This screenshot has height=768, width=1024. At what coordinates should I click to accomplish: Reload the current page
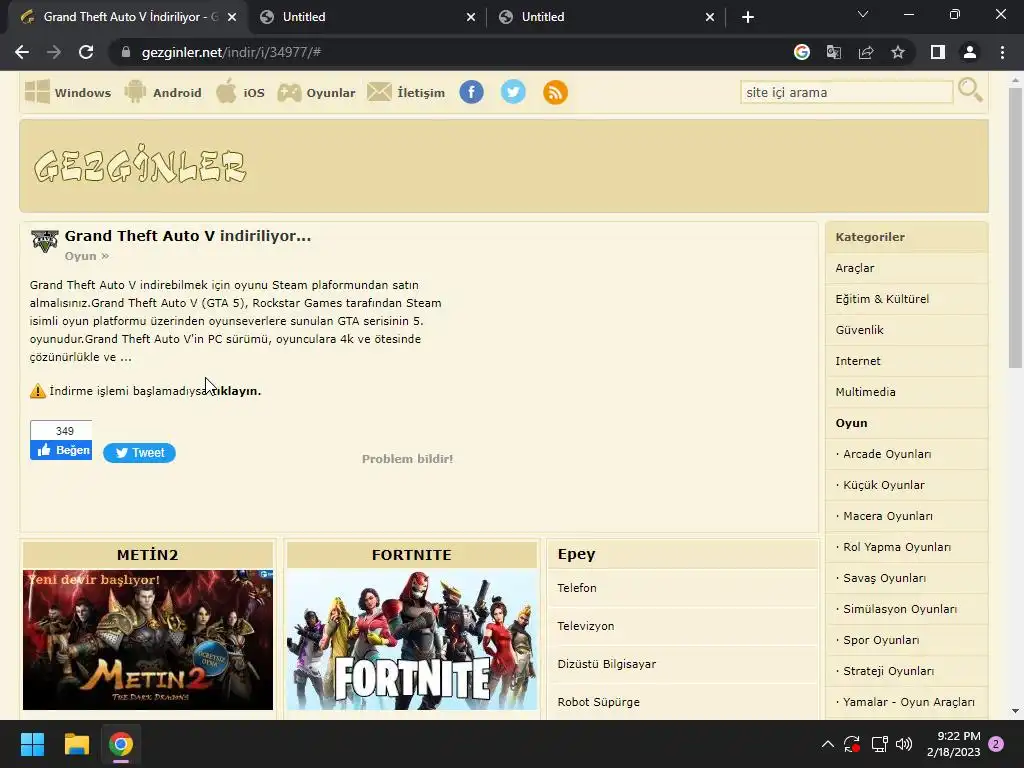click(x=86, y=52)
